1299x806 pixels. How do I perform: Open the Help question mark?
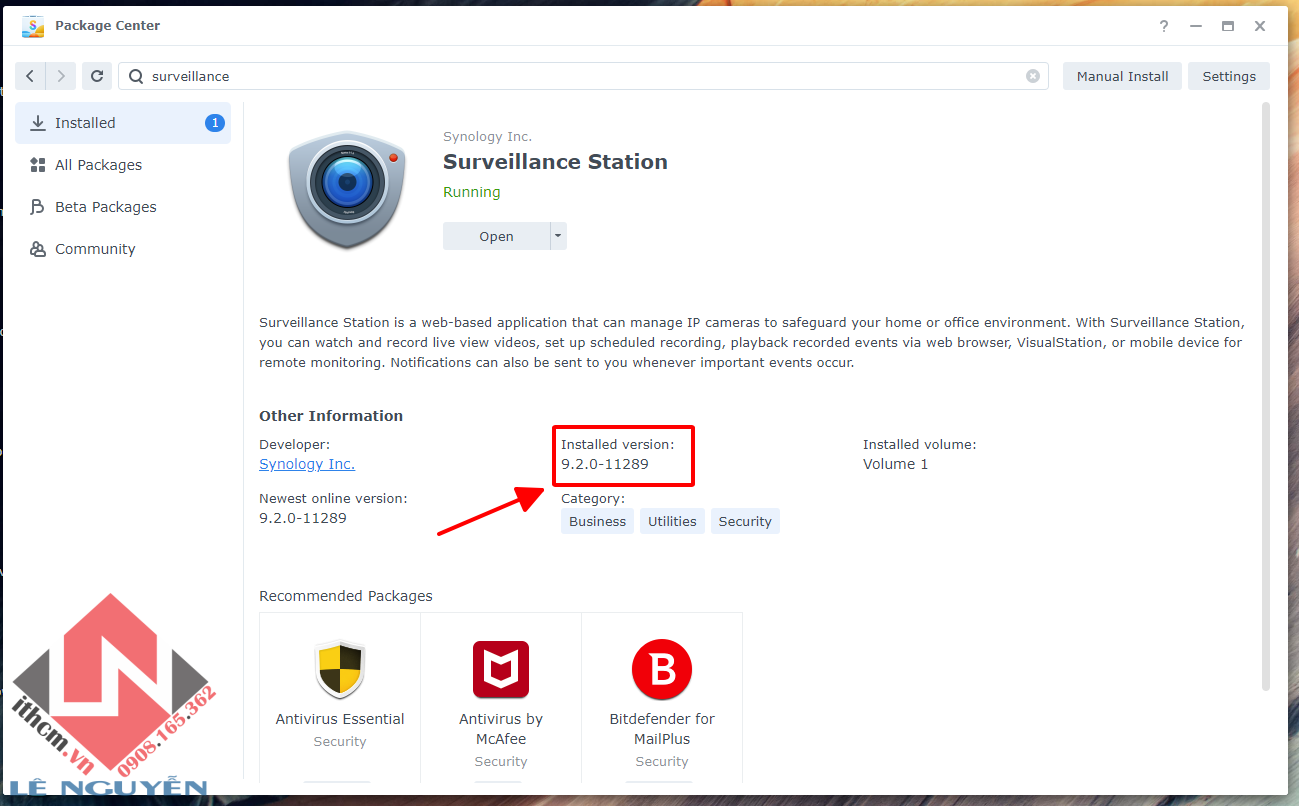tap(1164, 26)
